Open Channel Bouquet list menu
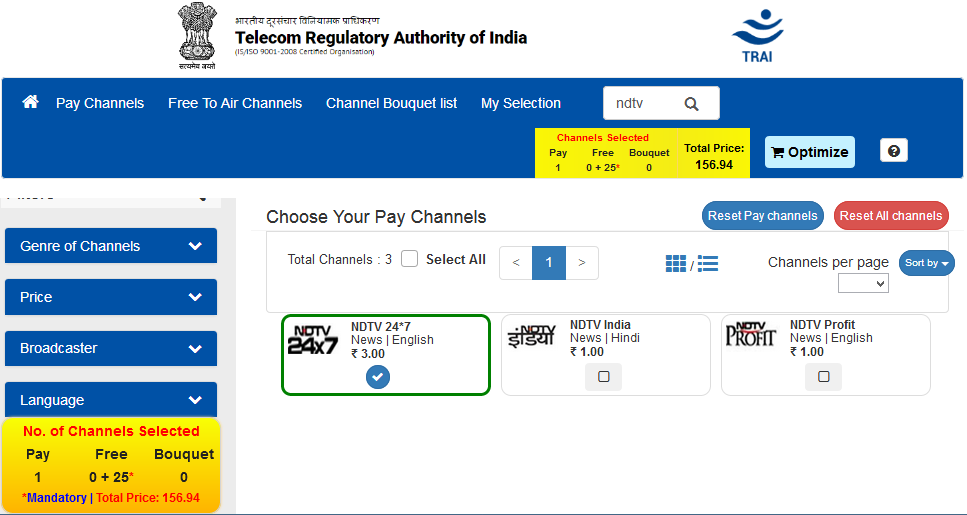Viewport: 967px width, 515px height. (x=392, y=103)
